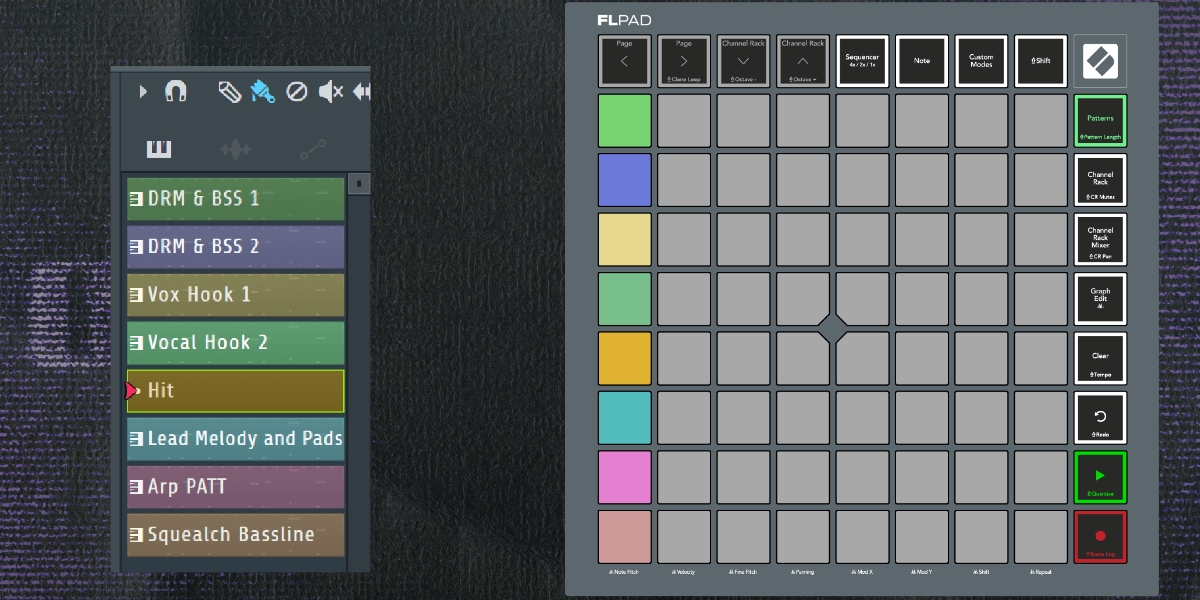Screen dimensions: 1200x600
Task: Trigger the mint green pad in the fourth row
Action: (625, 299)
